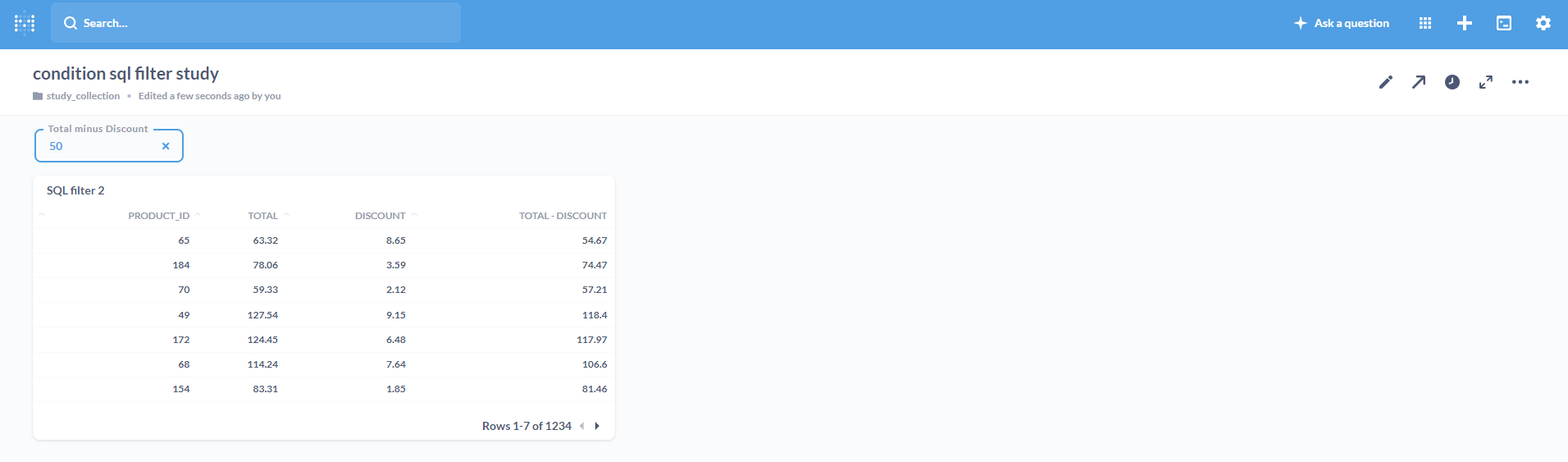Screen dimensions: 1568x462
Task: Open sharing arrow icon
Action: [x=1419, y=82]
